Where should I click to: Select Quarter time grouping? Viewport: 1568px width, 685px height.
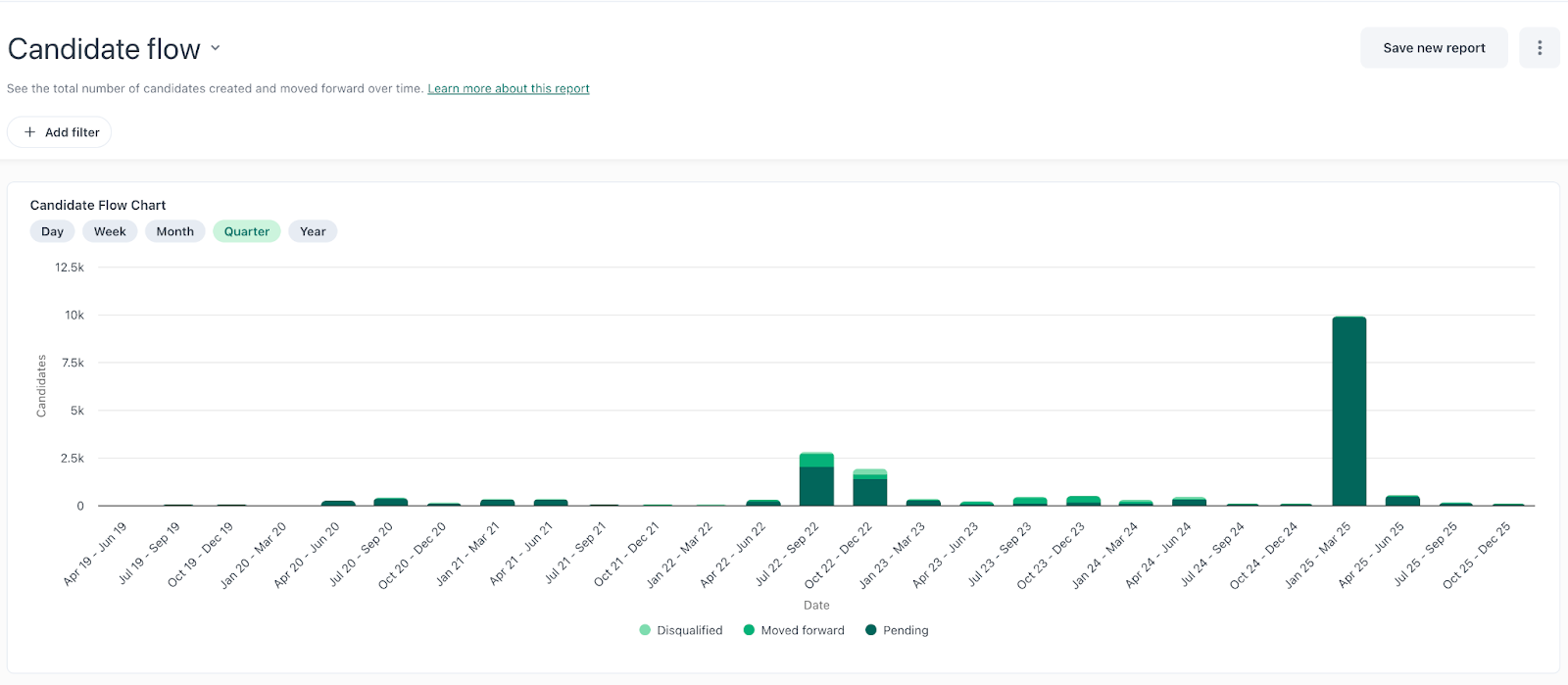point(246,231)
